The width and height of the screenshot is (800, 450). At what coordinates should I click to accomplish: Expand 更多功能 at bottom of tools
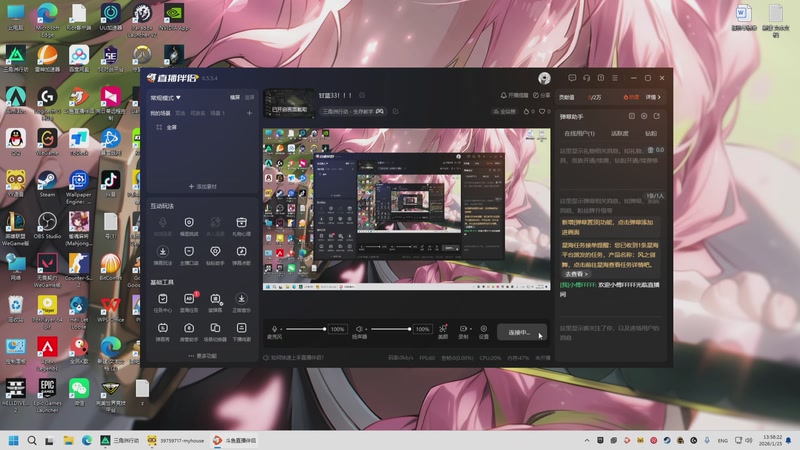tap(203, 356)
